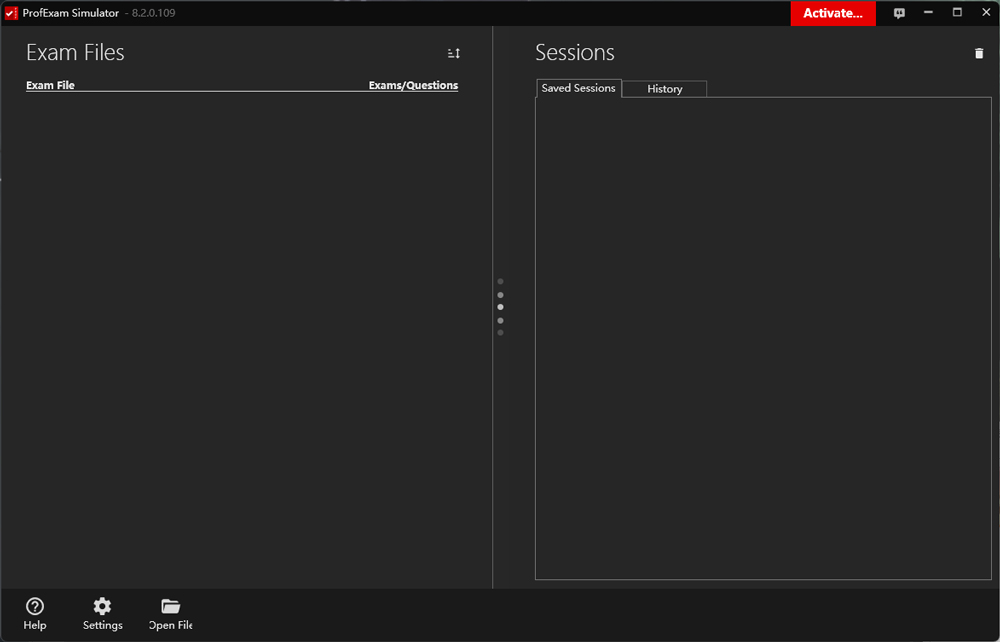Delete sessions using the trash icon
Screen dimensions: 1000x642
coord(979,54)
